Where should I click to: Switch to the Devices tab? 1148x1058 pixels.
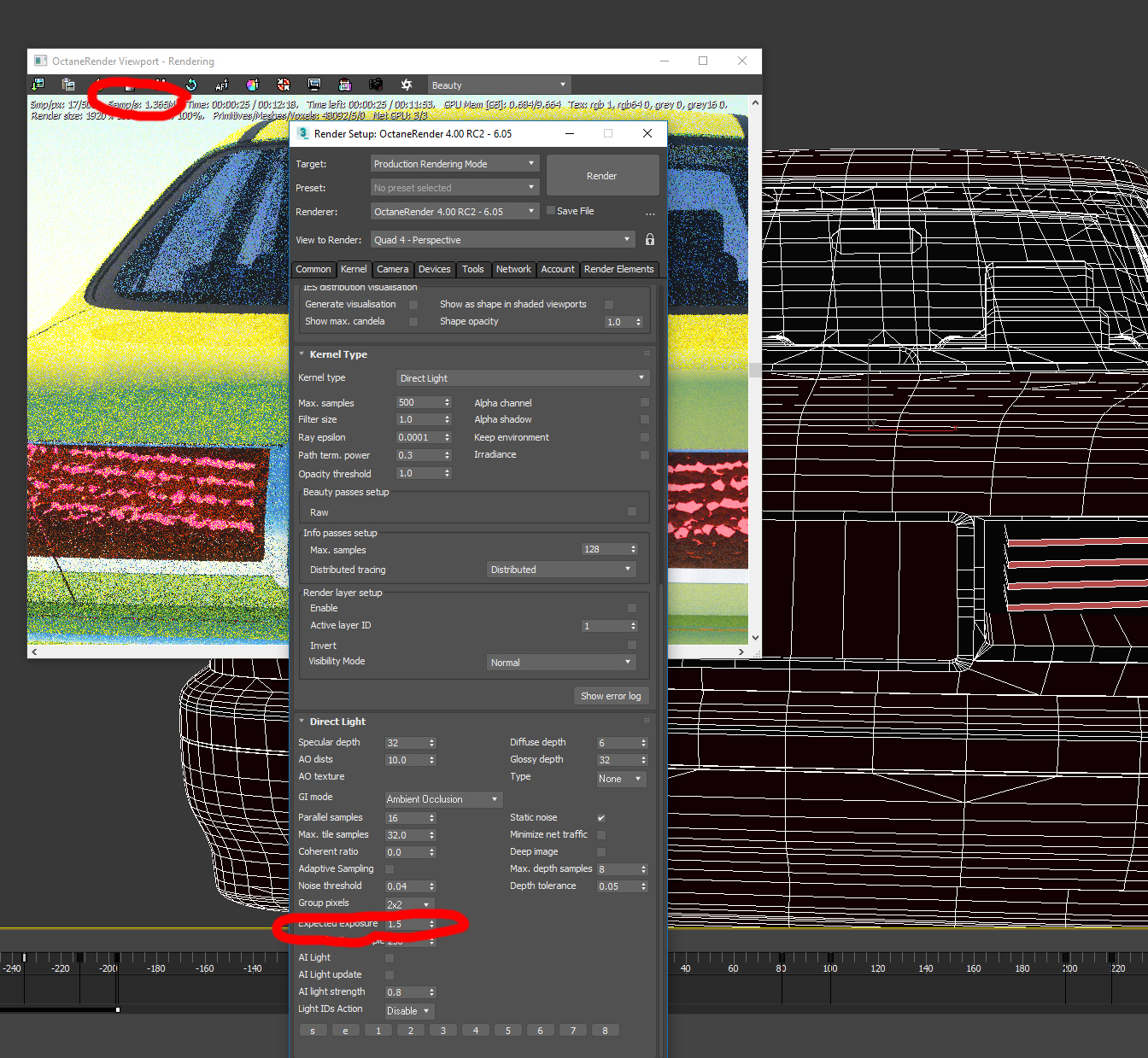tap(435, 269)
